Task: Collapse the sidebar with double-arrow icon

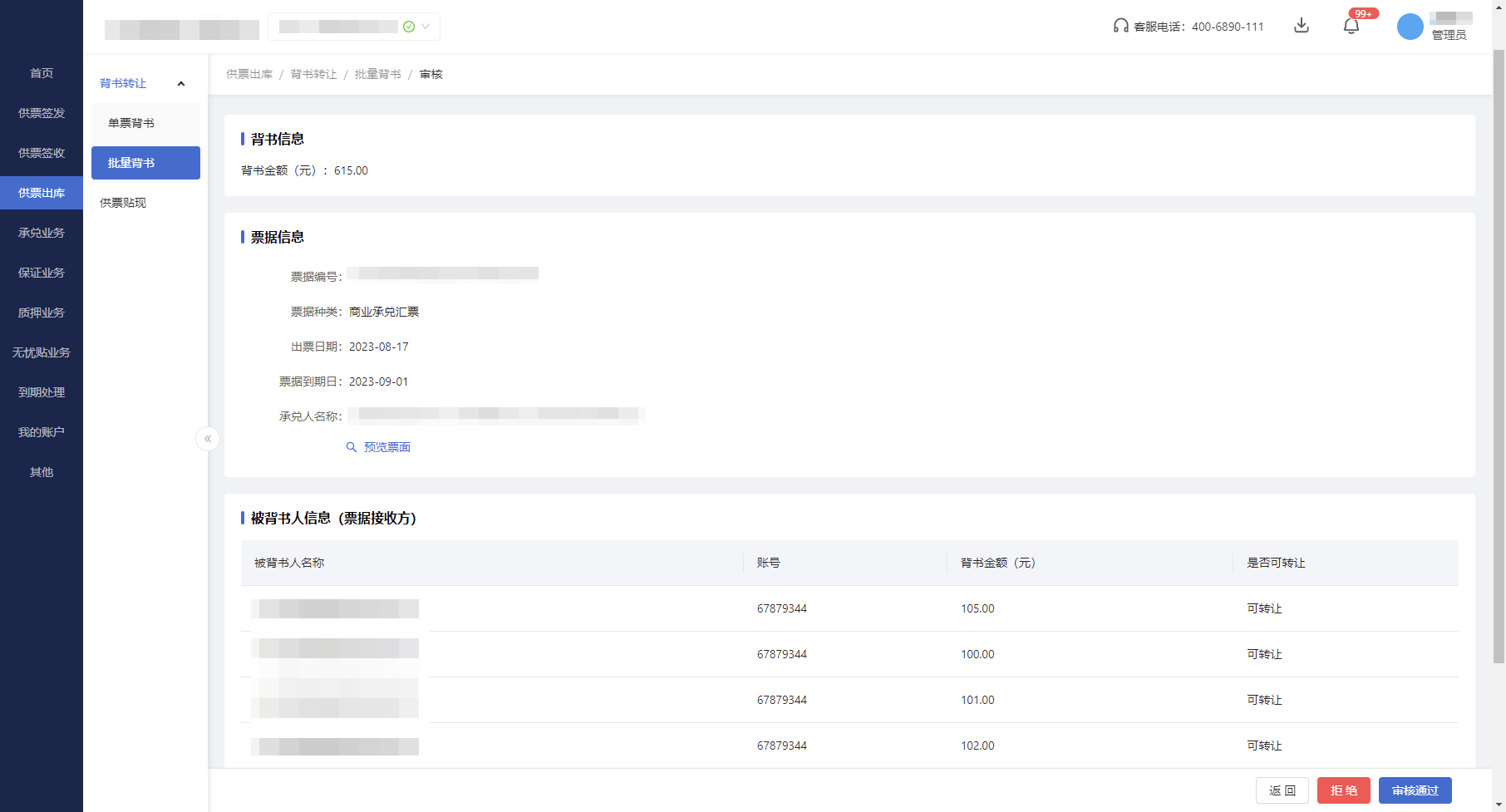Action: pos(208,439)
